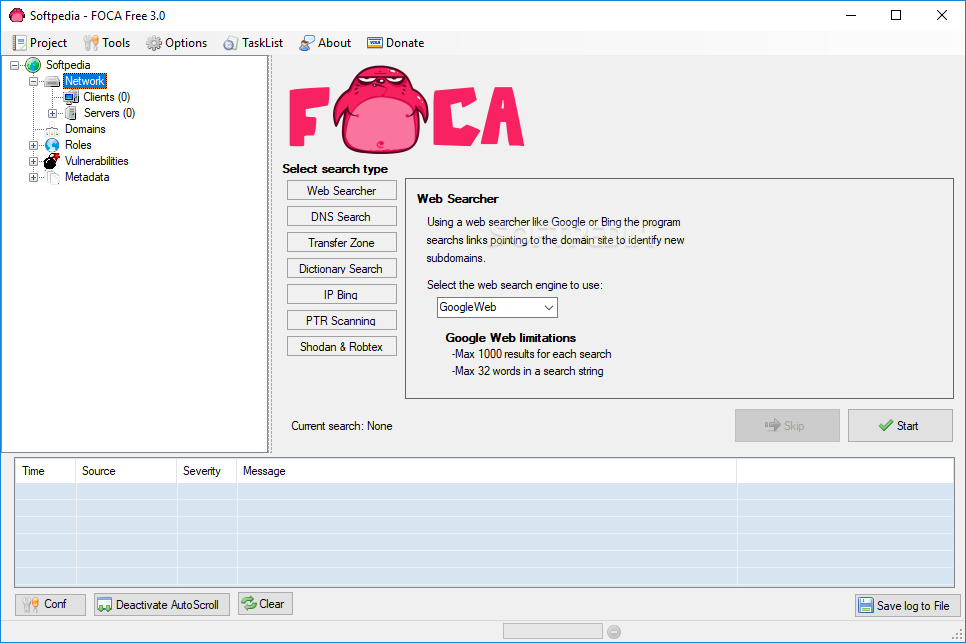Image resolution: width=966 pixels, height=643 pixels.
Task: Click the Domains icon in tree
Action: [x=52, y=129]
